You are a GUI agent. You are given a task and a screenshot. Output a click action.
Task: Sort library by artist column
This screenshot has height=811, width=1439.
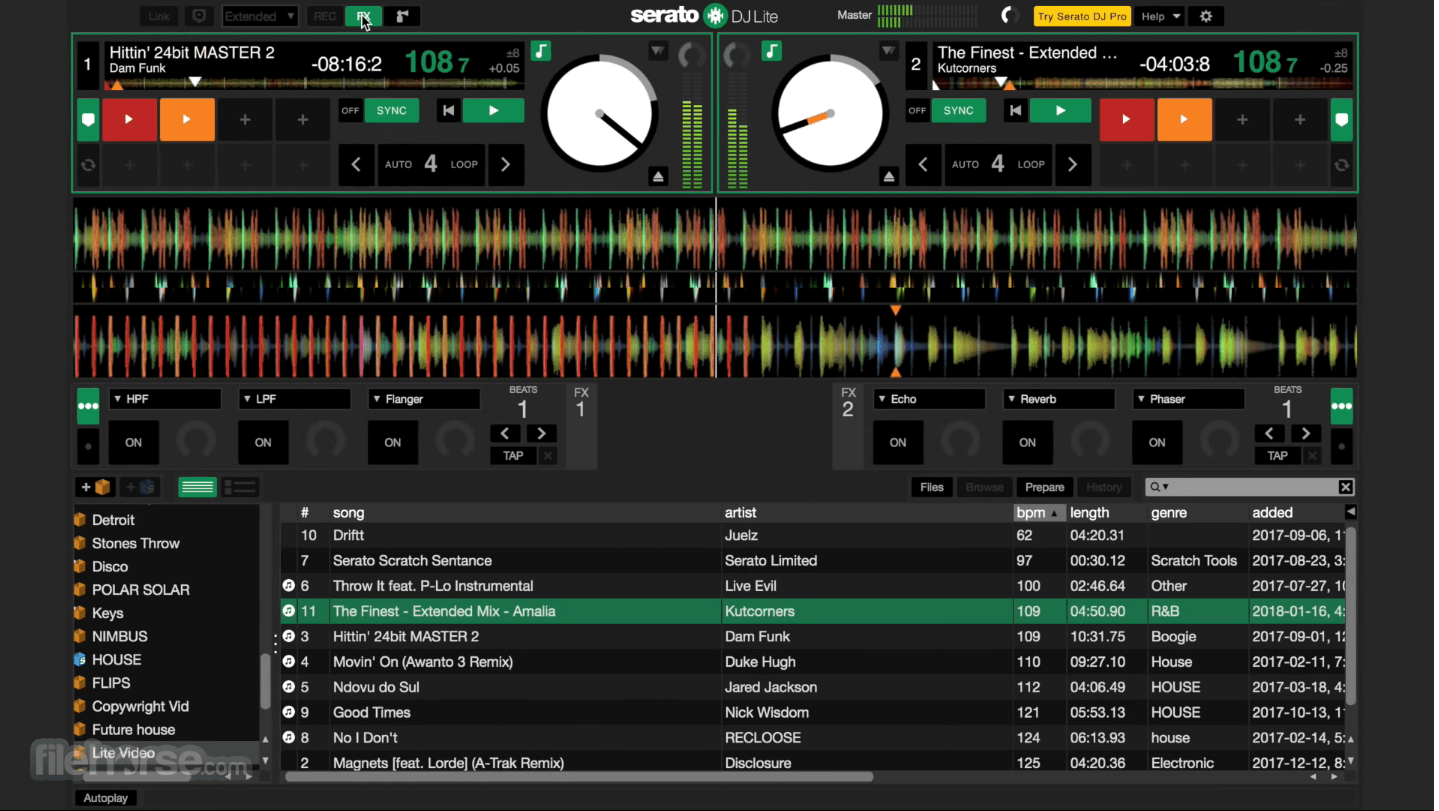(x=866, y=512)
